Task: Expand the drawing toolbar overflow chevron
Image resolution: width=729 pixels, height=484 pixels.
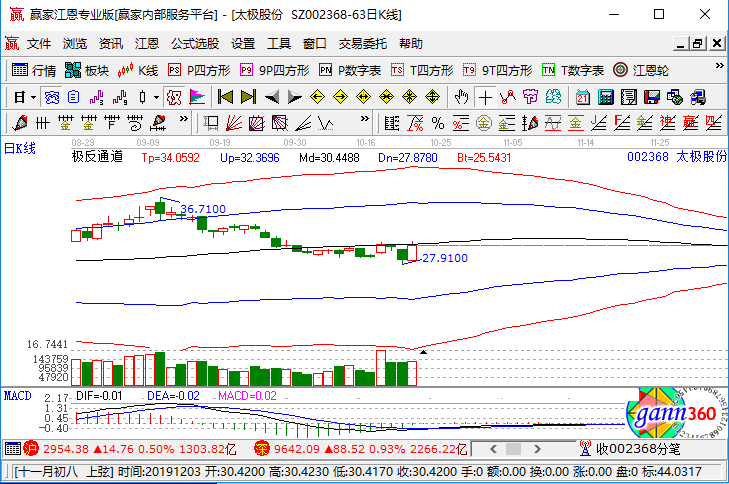Action: coord(184,119)
